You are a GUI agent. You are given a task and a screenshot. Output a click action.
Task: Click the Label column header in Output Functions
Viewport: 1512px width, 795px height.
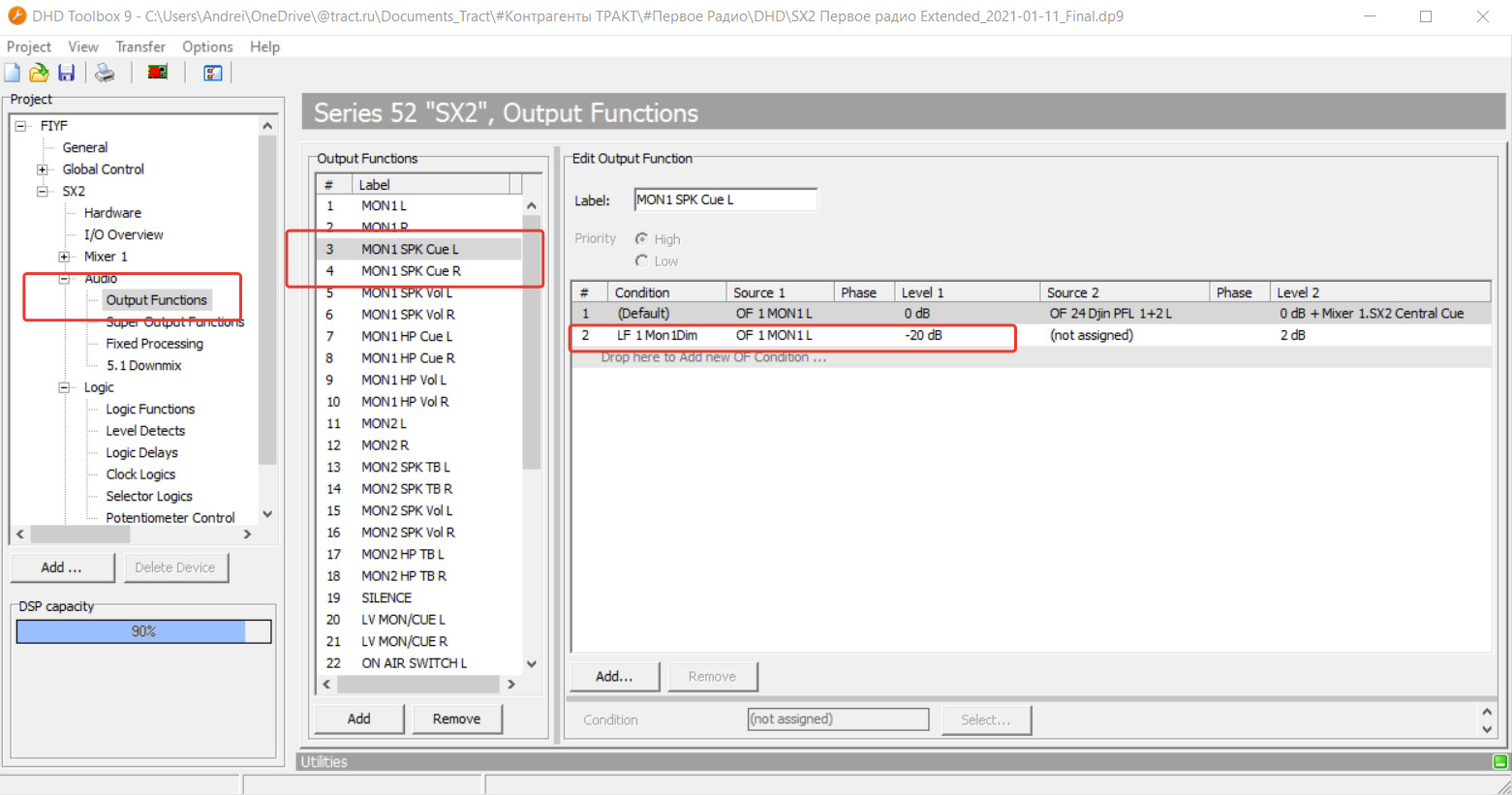[430, 185]
